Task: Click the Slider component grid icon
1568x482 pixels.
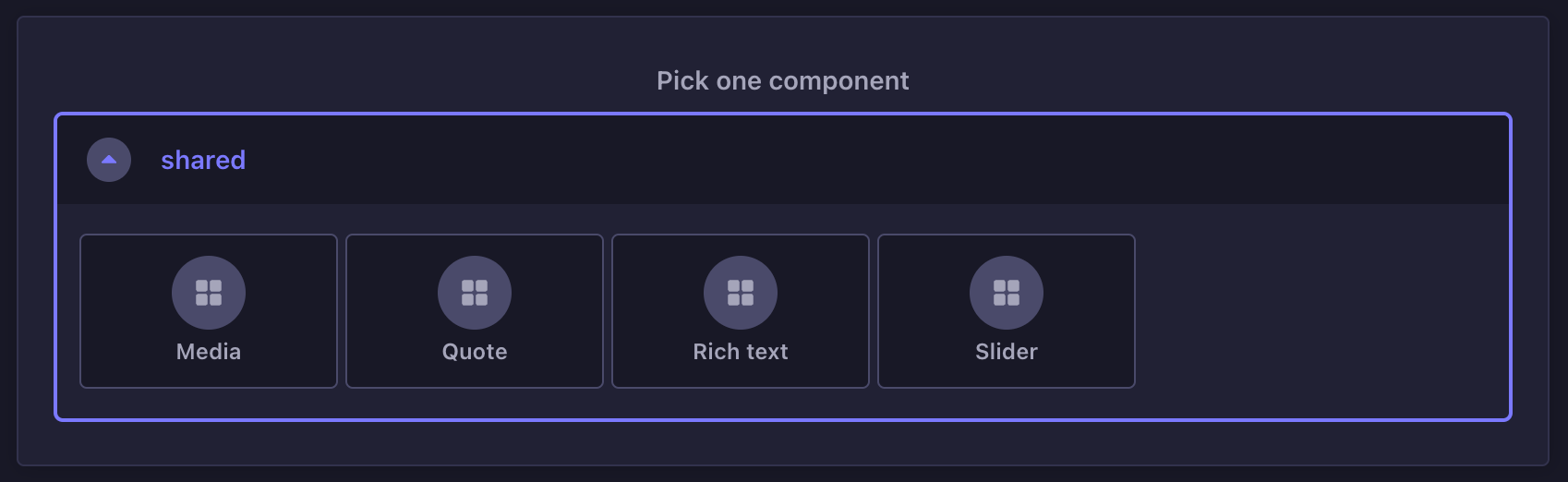Action: coord(1007,293)
